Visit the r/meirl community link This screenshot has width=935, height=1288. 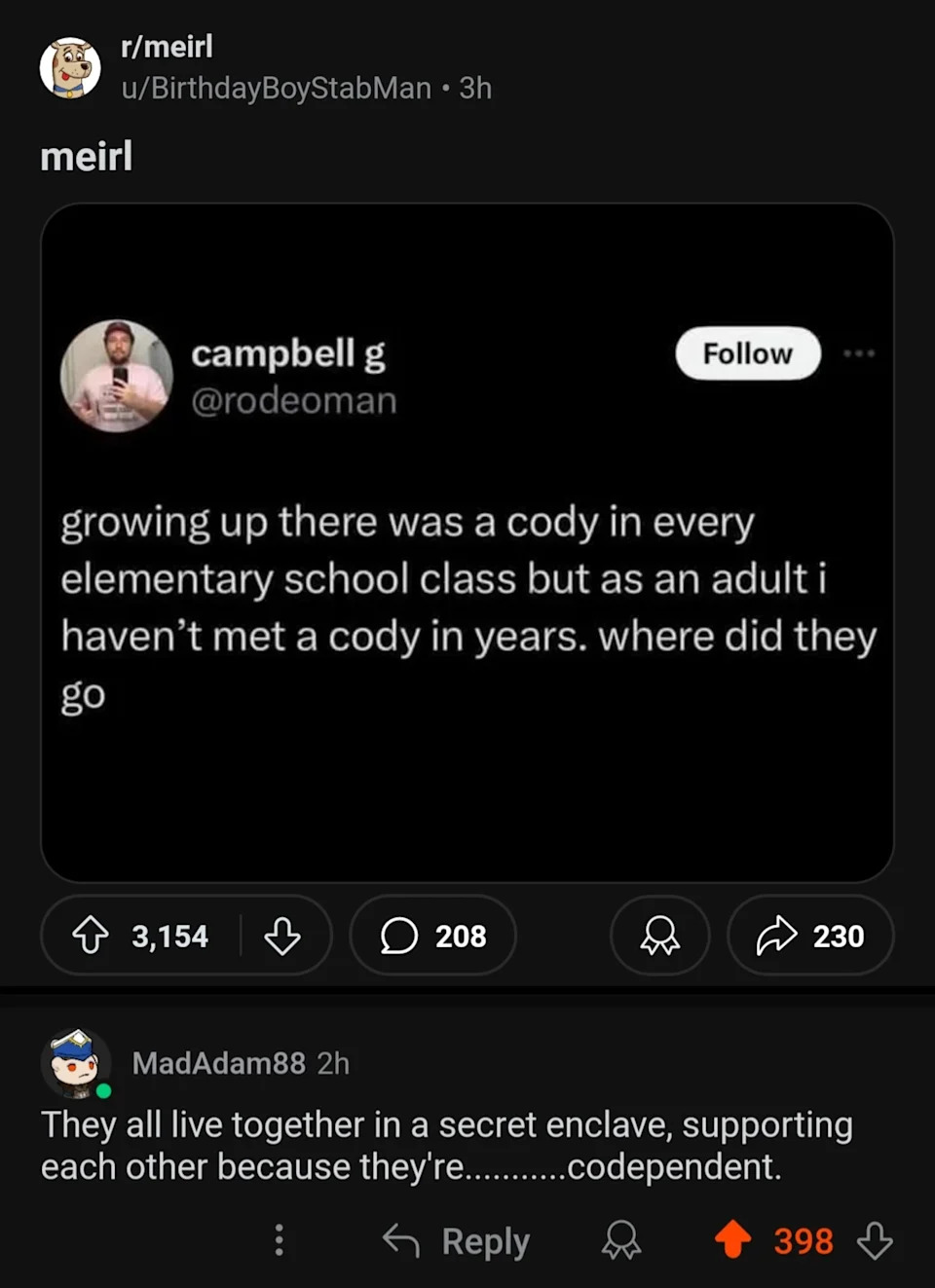(167, 46)
